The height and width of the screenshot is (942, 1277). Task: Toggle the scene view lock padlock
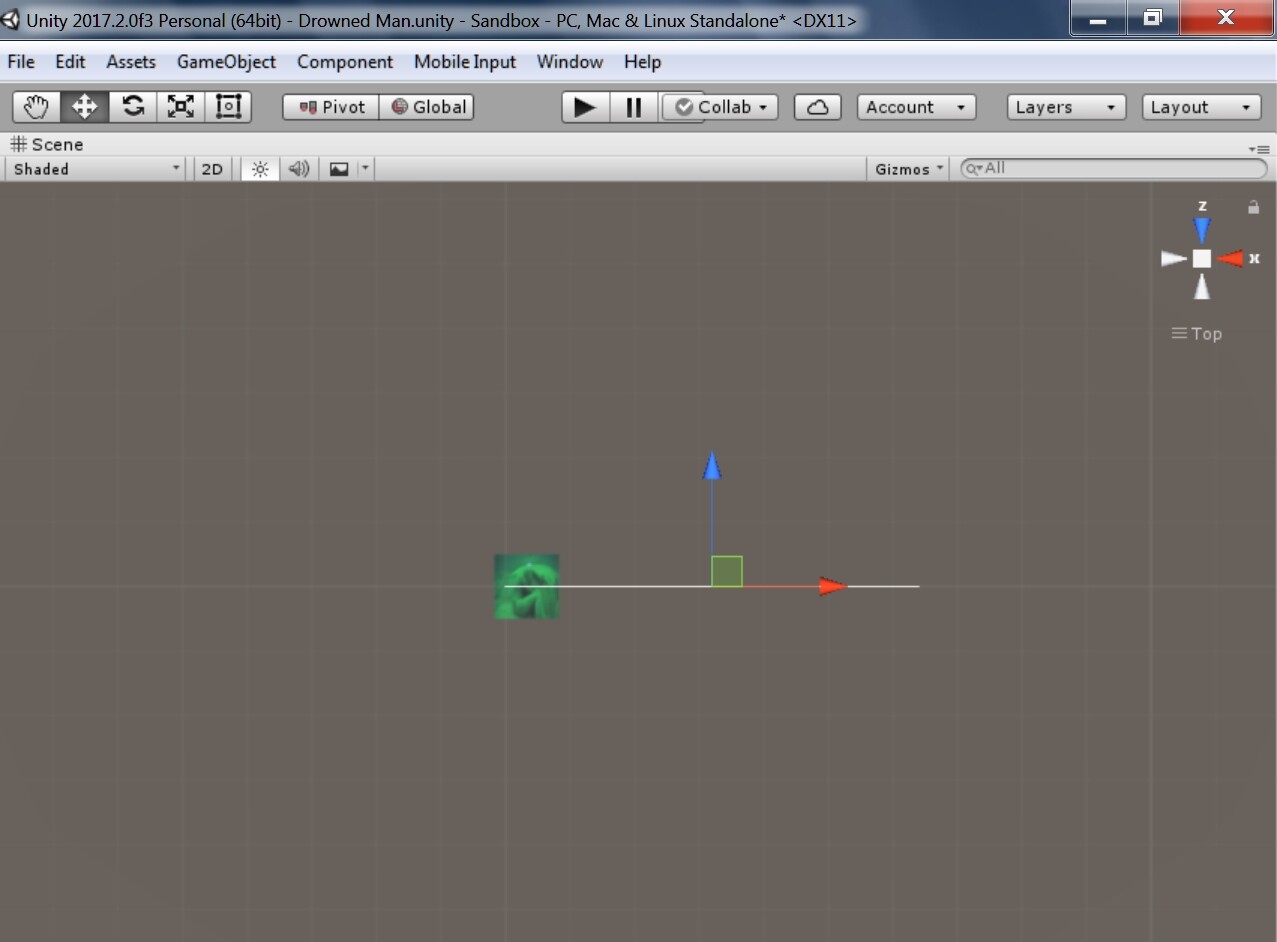click(1253, 207)
